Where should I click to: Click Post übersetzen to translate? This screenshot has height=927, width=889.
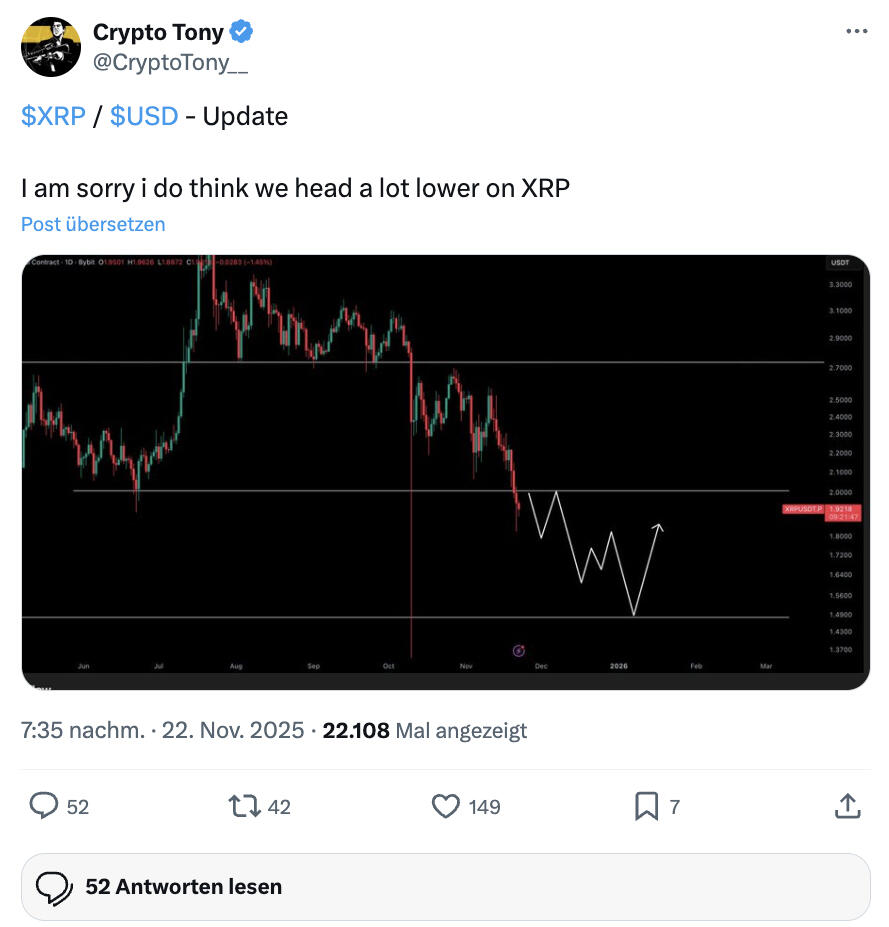93,224
